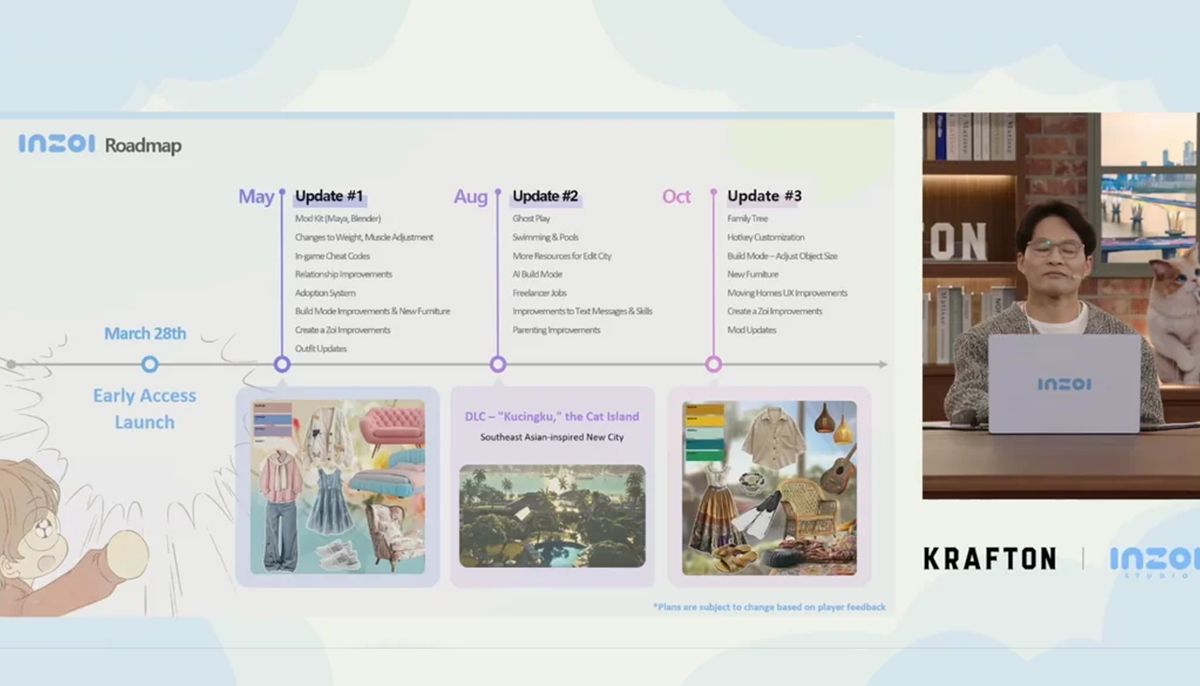The height and width of the screenshot is (686, 1200).
Task: Click "Create a Zoi Improvements" under Update #1
Action: [x=342, y=330]
